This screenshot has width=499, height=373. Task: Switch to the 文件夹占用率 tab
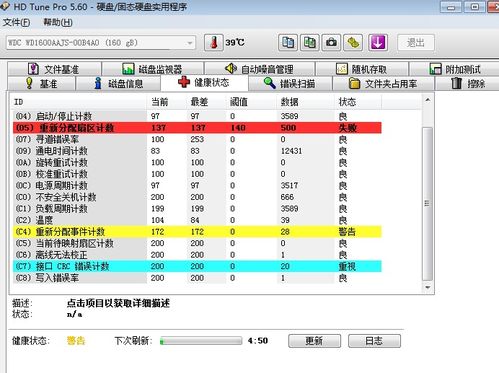point(383,83)
